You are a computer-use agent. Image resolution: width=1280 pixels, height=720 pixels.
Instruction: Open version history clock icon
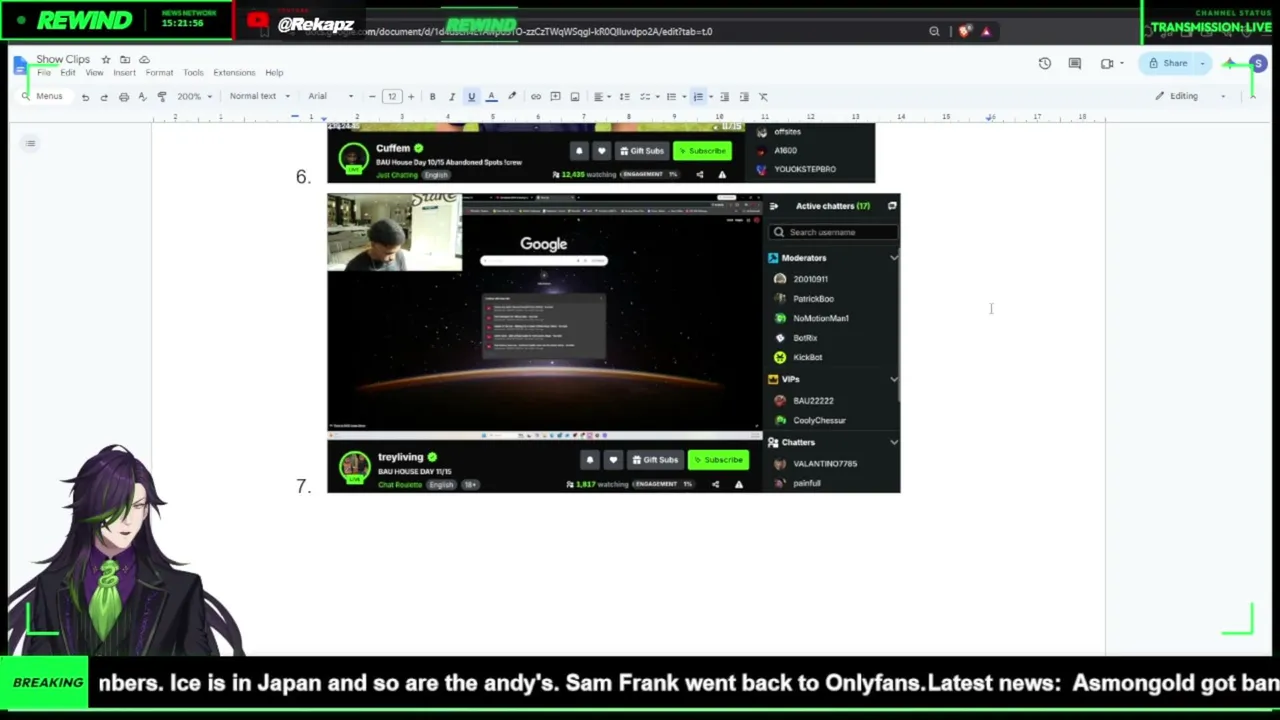1045,63
